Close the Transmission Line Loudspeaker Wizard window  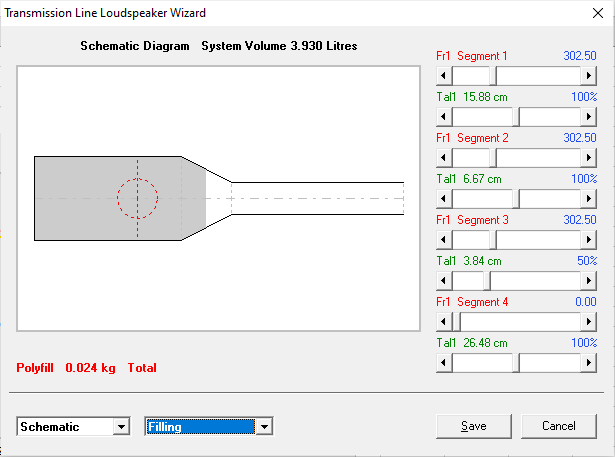[598, 13]
